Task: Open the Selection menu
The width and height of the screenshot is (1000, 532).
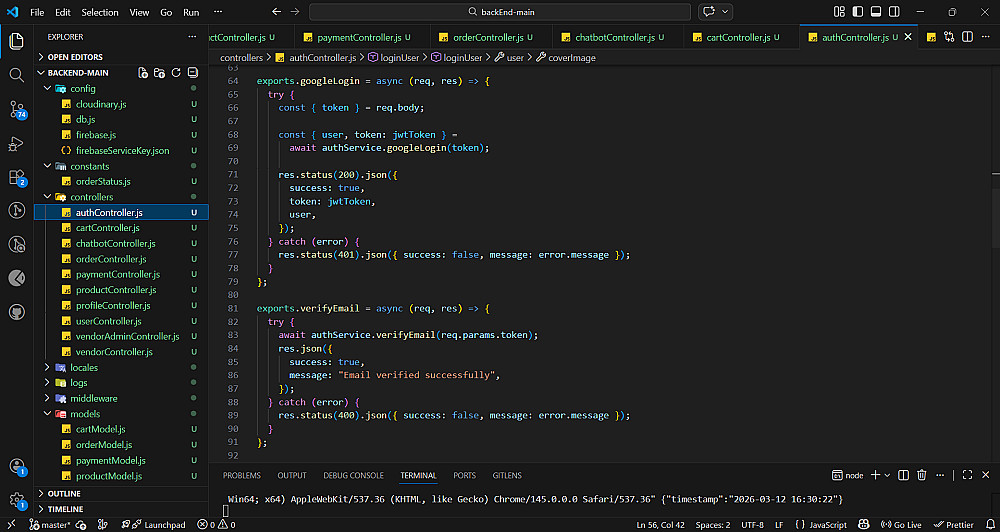Action: tap(99, 12)
